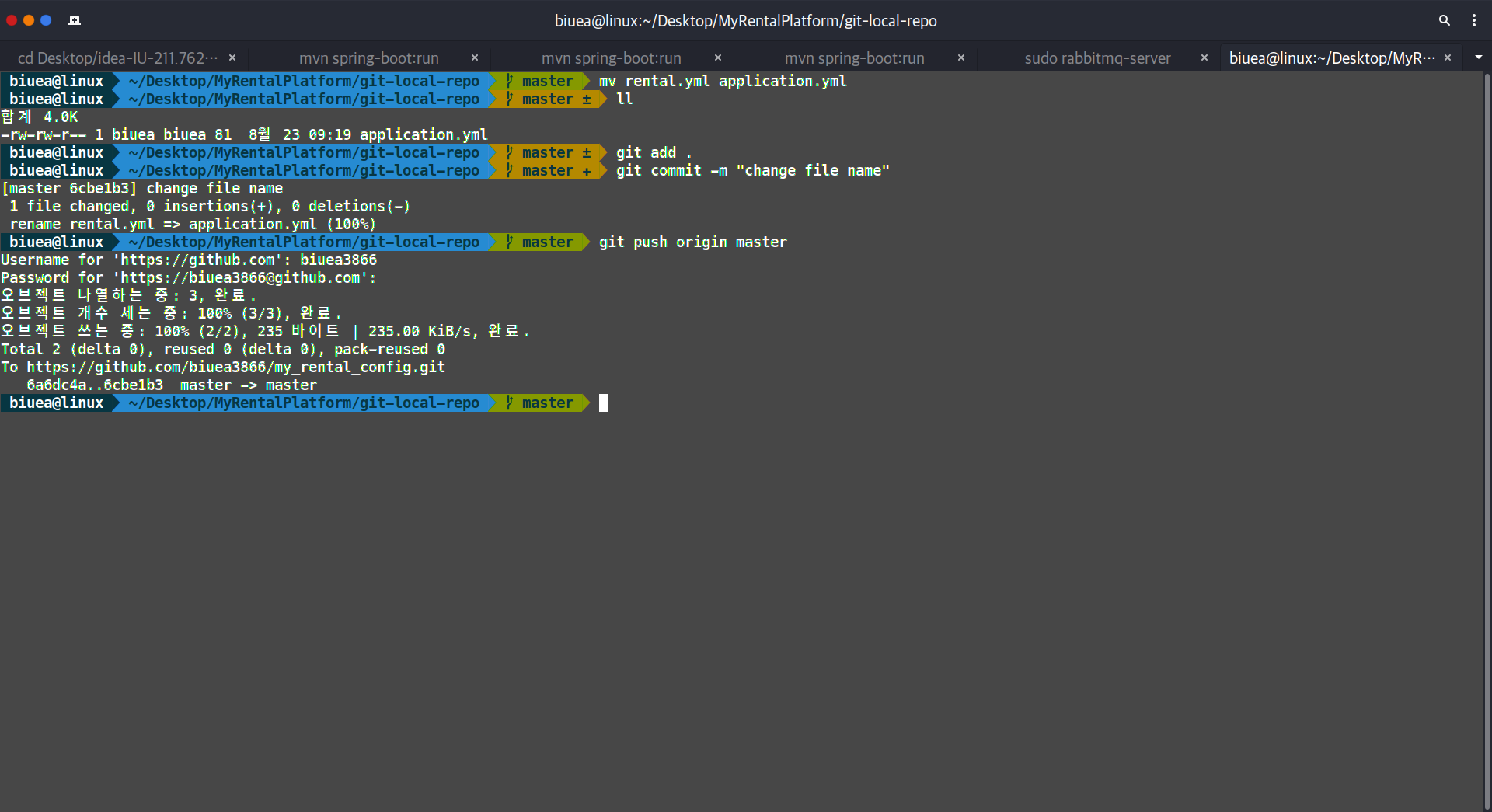Switch to the sudo rabbitmq-server tab

pyautogui.click(x=1097, y=58)
